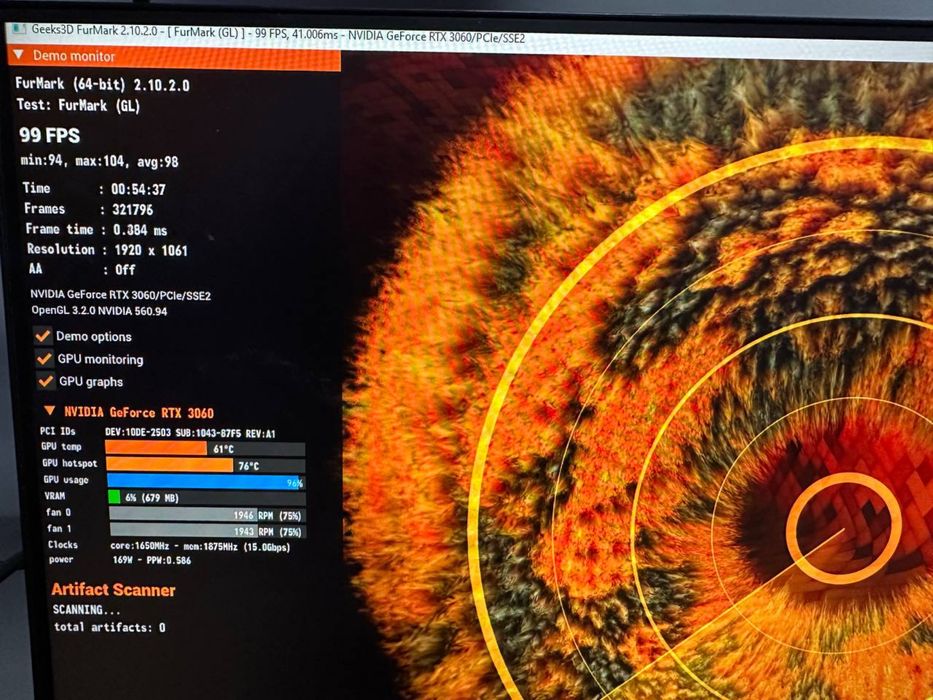The width and height of the screenshot is (933, 700).
Task: Click the fan 1 1943 RPM bar
Action: [x=208, y=530]
